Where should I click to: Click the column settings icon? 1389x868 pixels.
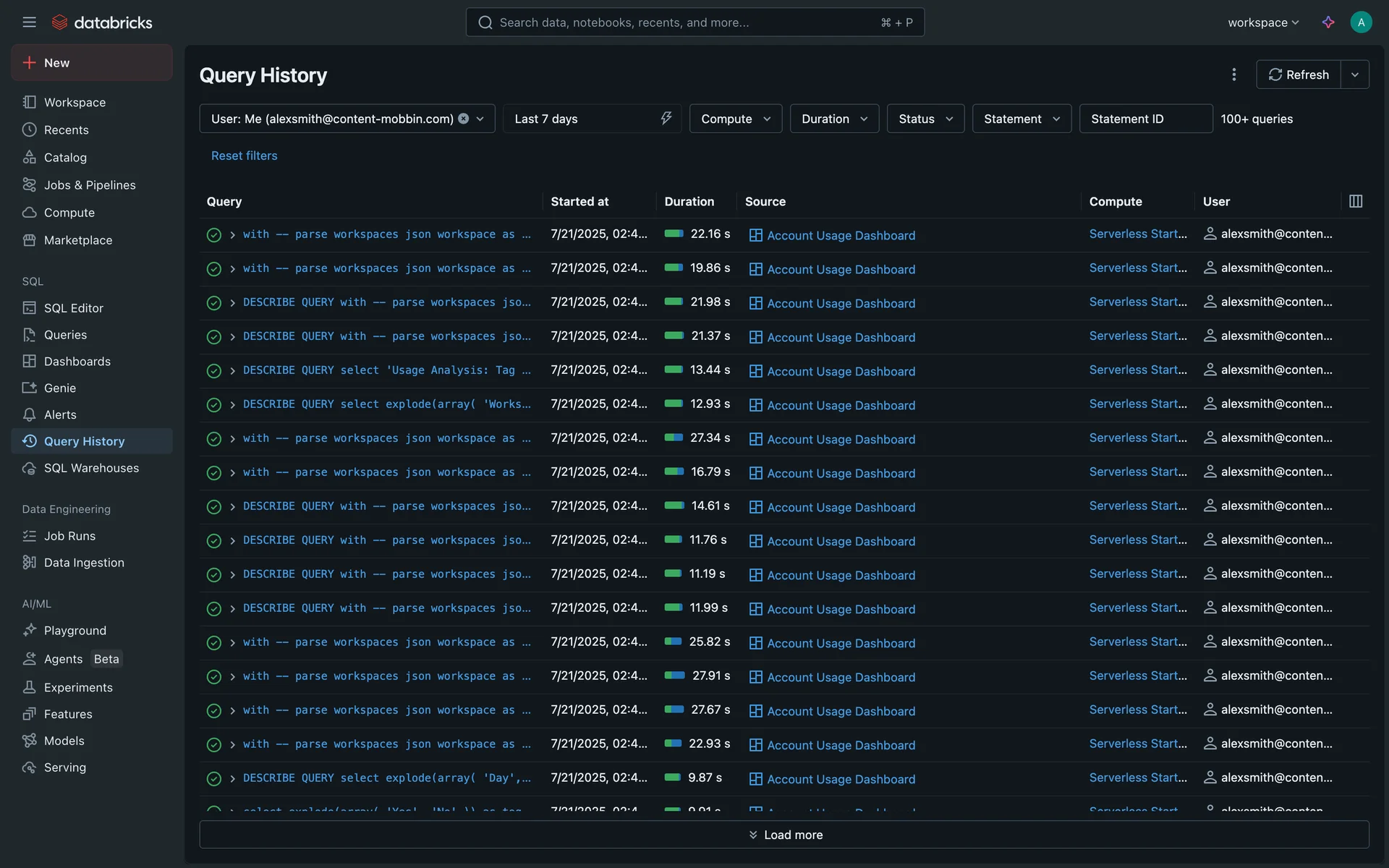point(1356,202)
